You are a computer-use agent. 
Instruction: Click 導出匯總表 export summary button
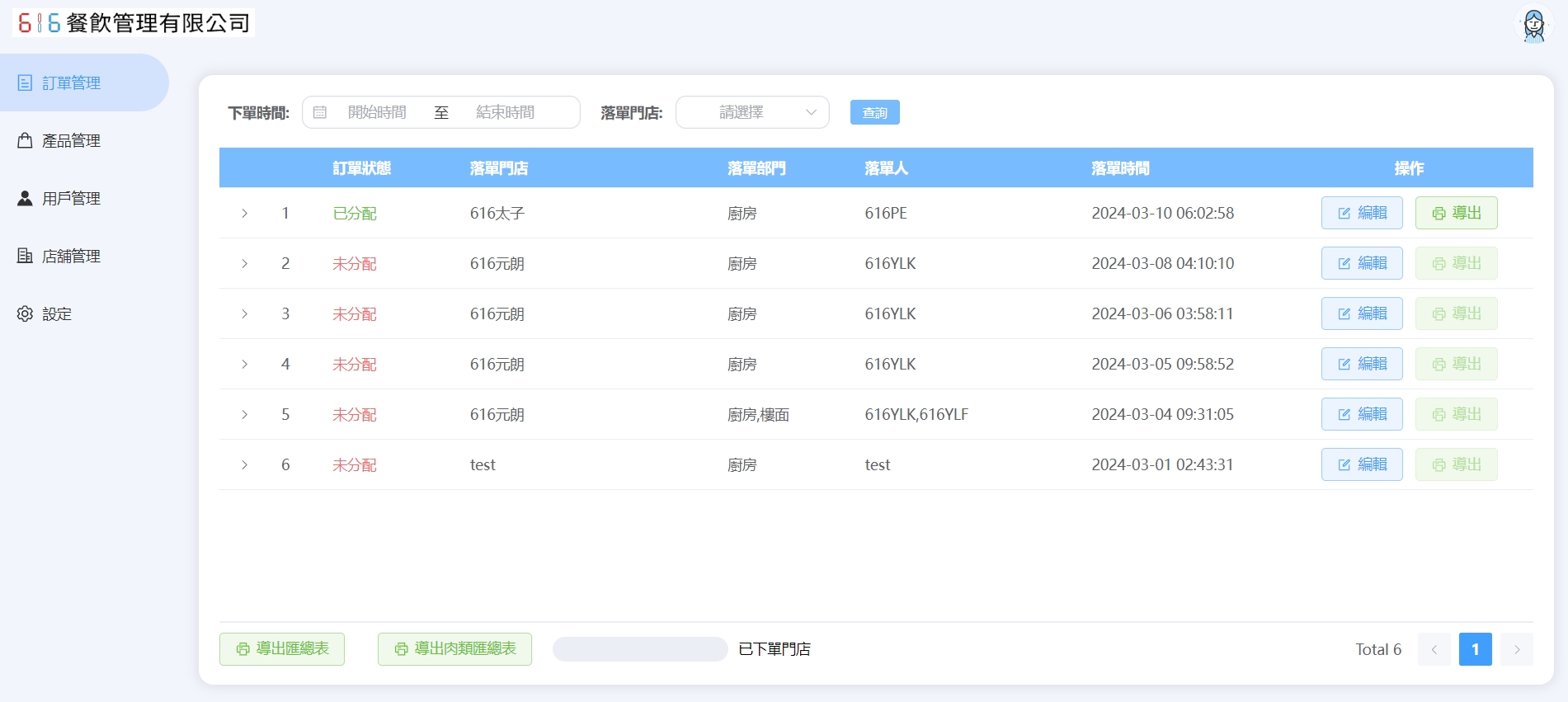(x=282, y=649)
